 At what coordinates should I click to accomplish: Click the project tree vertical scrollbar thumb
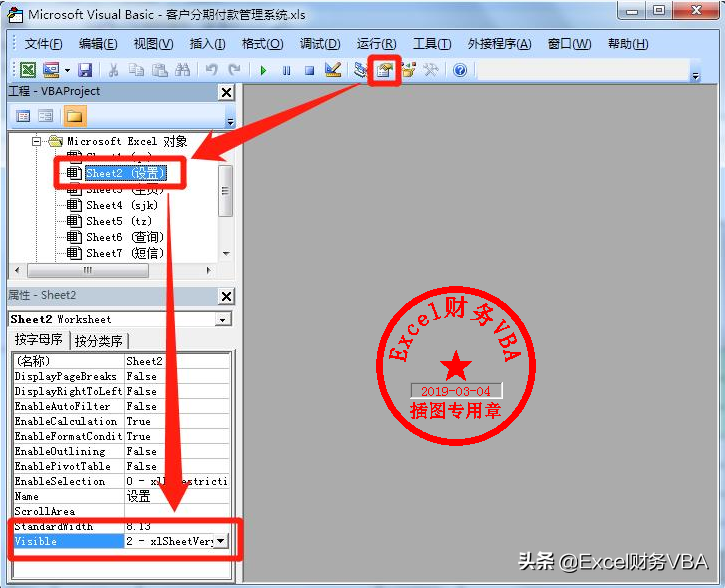pos(225,191)
